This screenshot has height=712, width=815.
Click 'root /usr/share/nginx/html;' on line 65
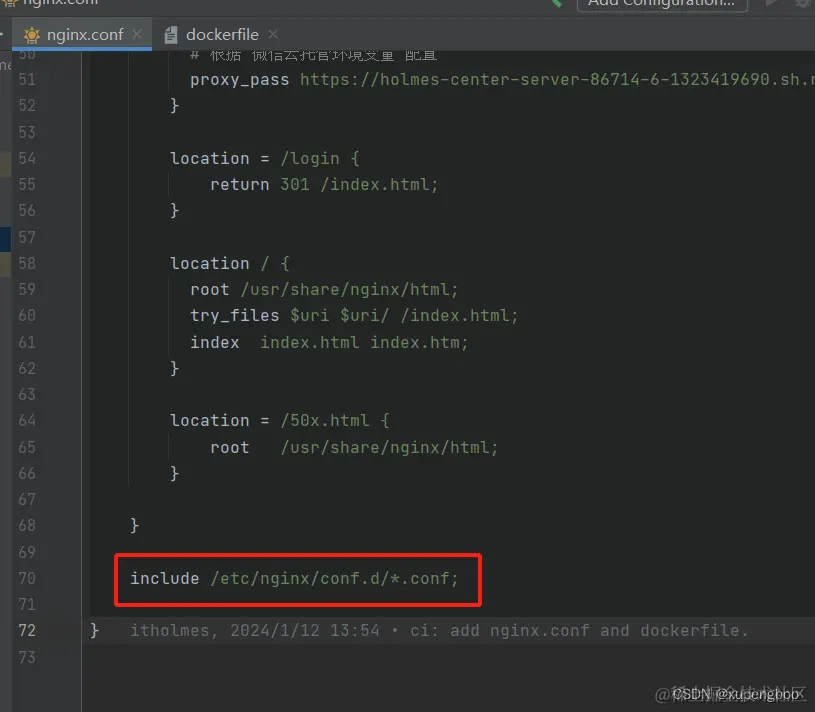pos(354,447)
